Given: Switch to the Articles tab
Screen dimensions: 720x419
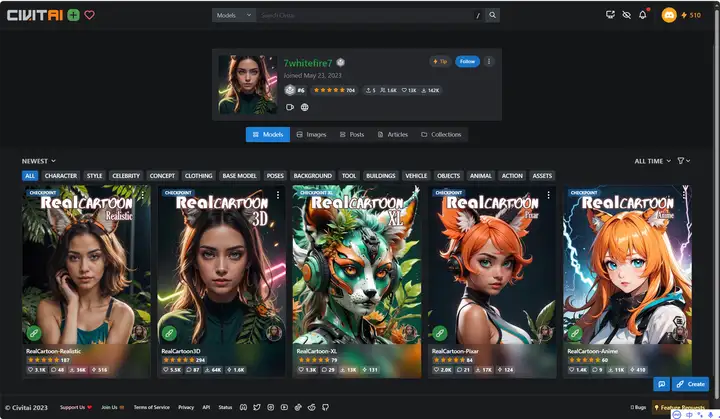Looking at the screenshot, I should (393, 135).
